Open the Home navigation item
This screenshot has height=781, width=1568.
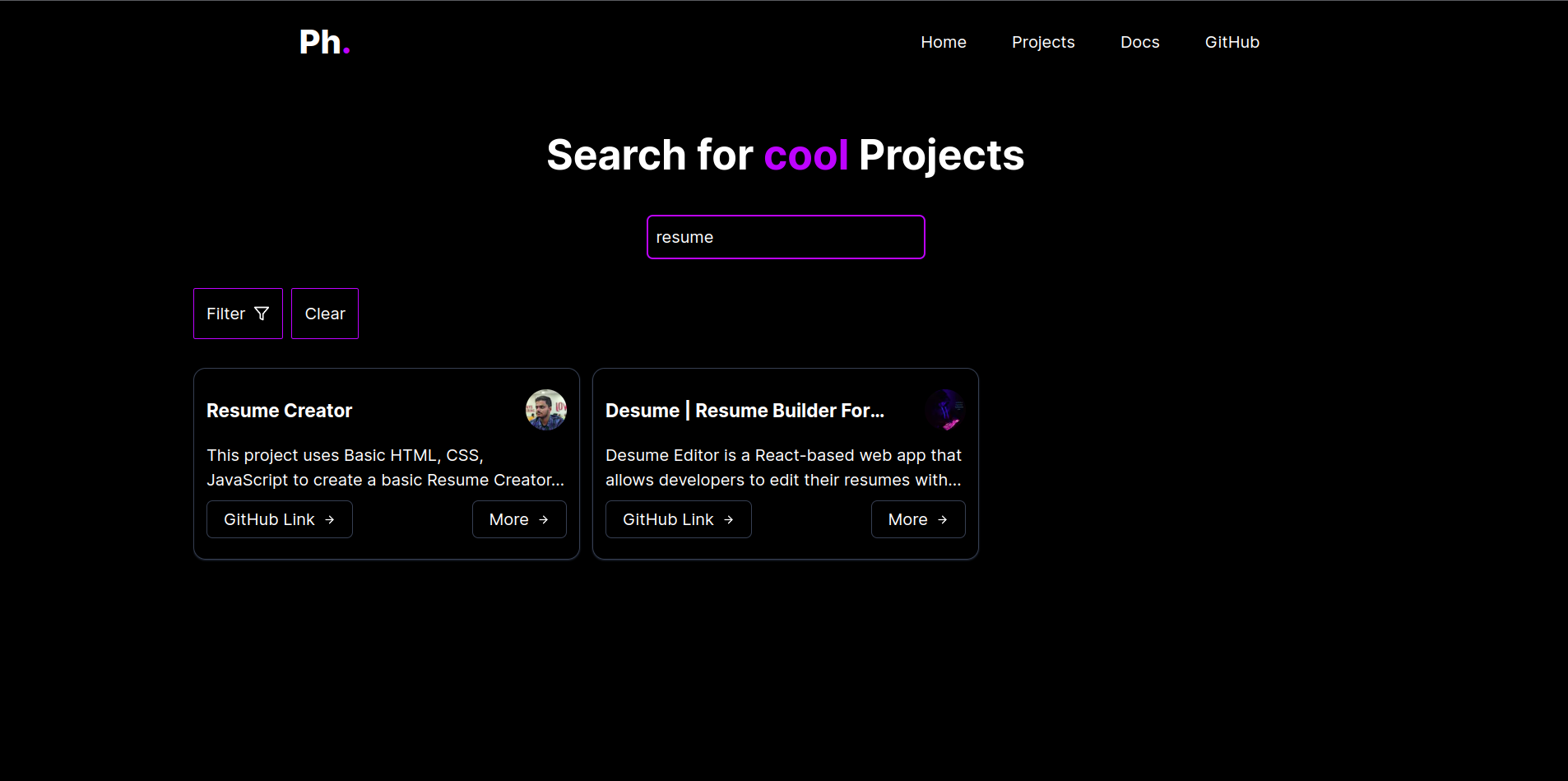click(x=943, y=42)
